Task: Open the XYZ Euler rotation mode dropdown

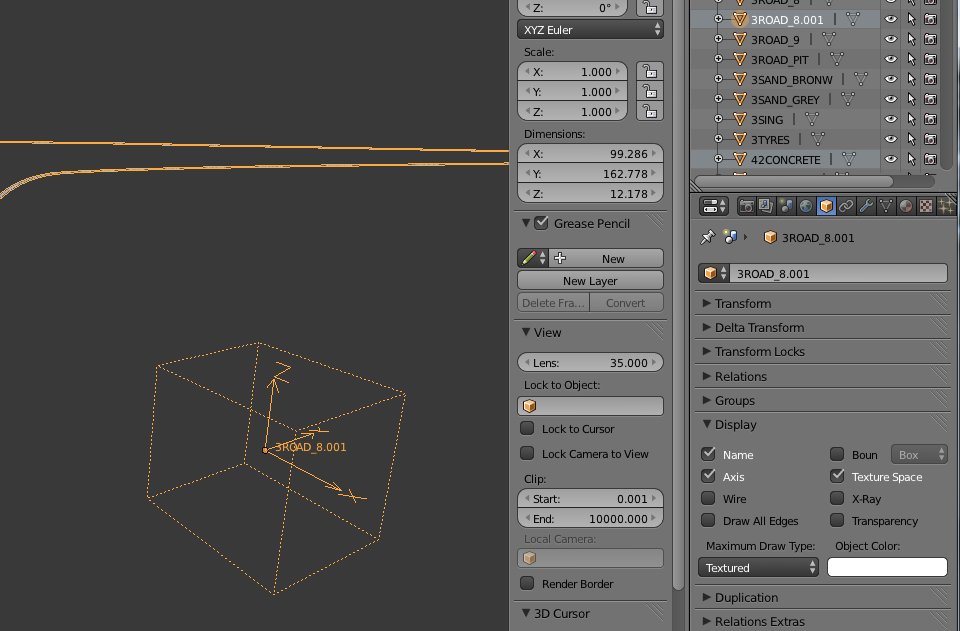Action: point(590,29)
